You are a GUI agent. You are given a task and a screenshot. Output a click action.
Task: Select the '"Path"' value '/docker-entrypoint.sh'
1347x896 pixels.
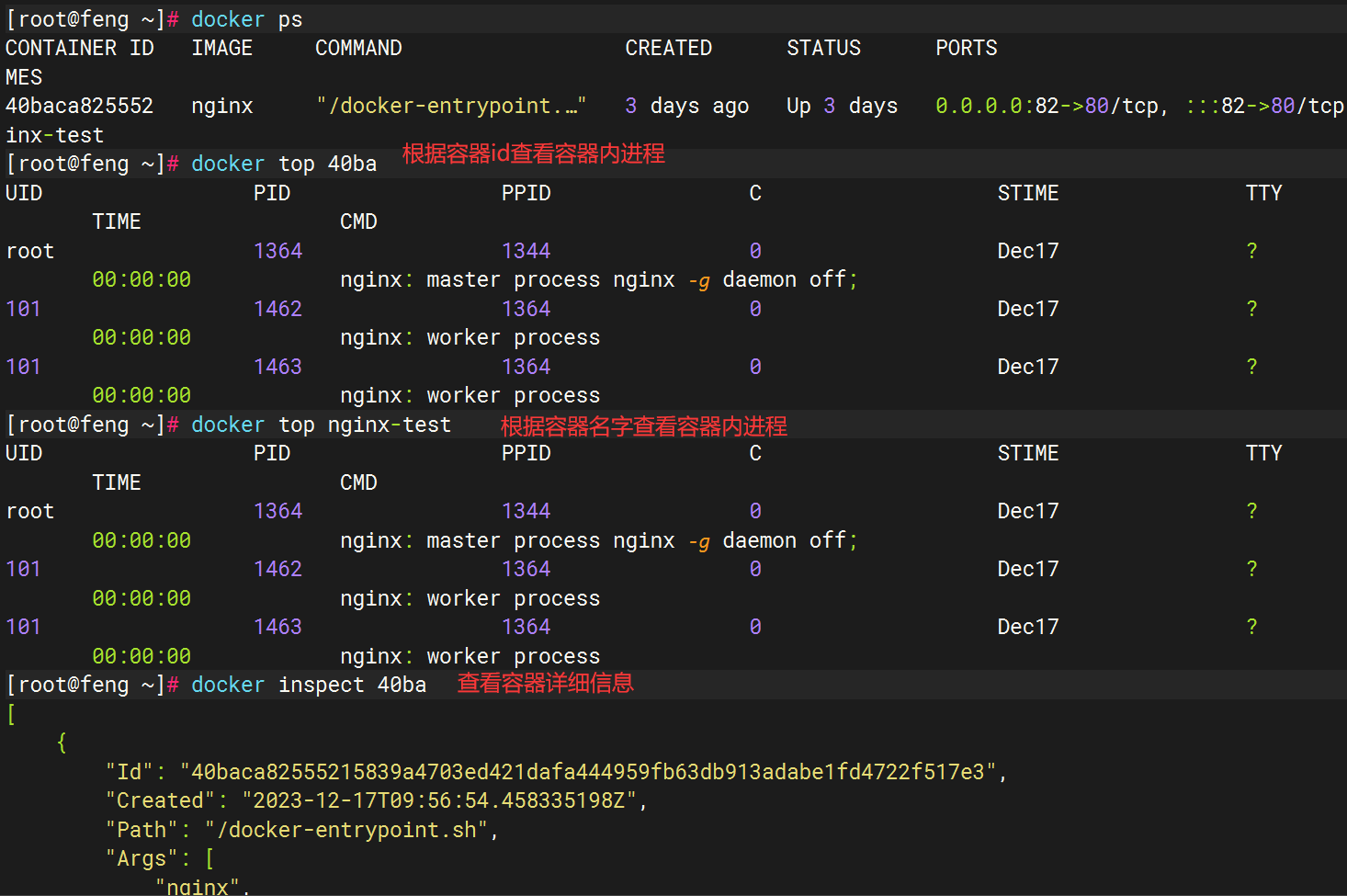pyautogui.click(x=346, y=830)
